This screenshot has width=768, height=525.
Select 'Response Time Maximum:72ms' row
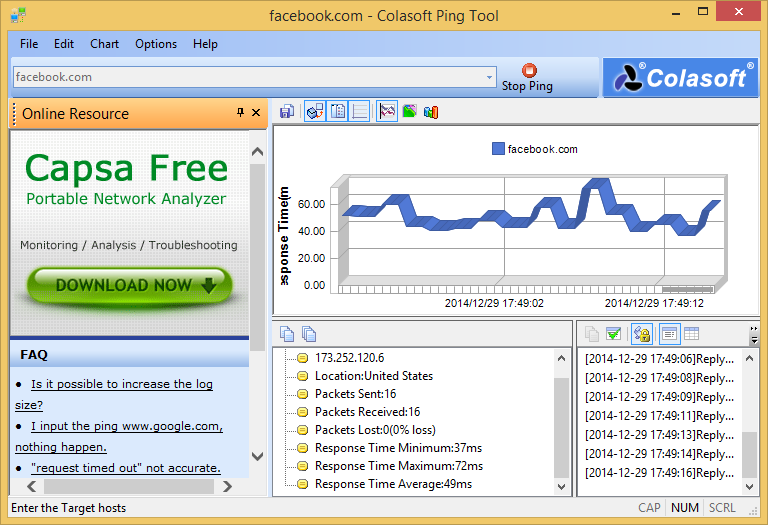click(399, 466)
